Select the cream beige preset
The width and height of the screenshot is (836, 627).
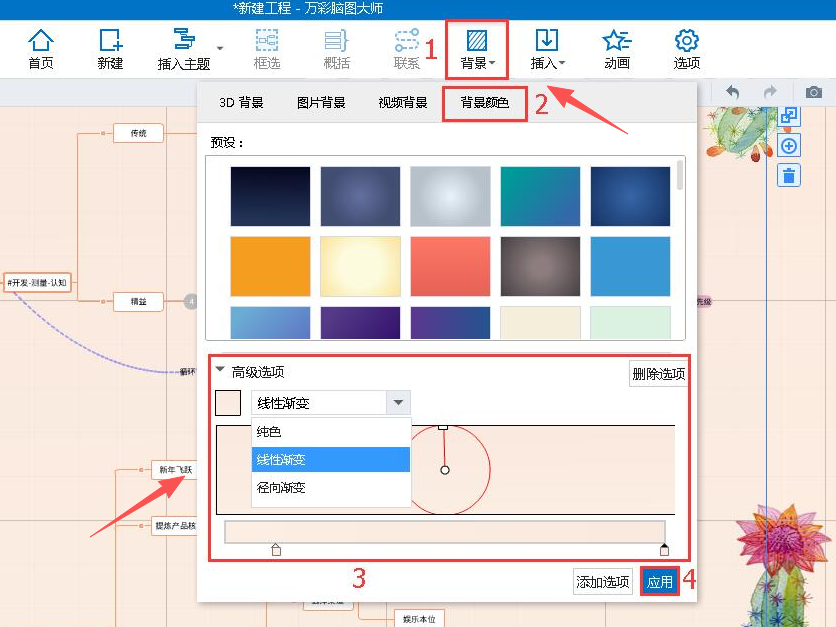click(x=540, y=323)
